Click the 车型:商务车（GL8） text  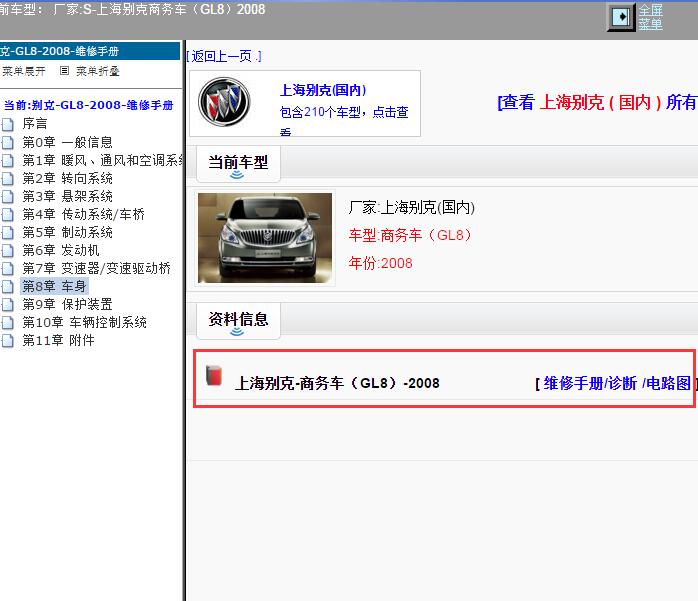click(410, 235)
